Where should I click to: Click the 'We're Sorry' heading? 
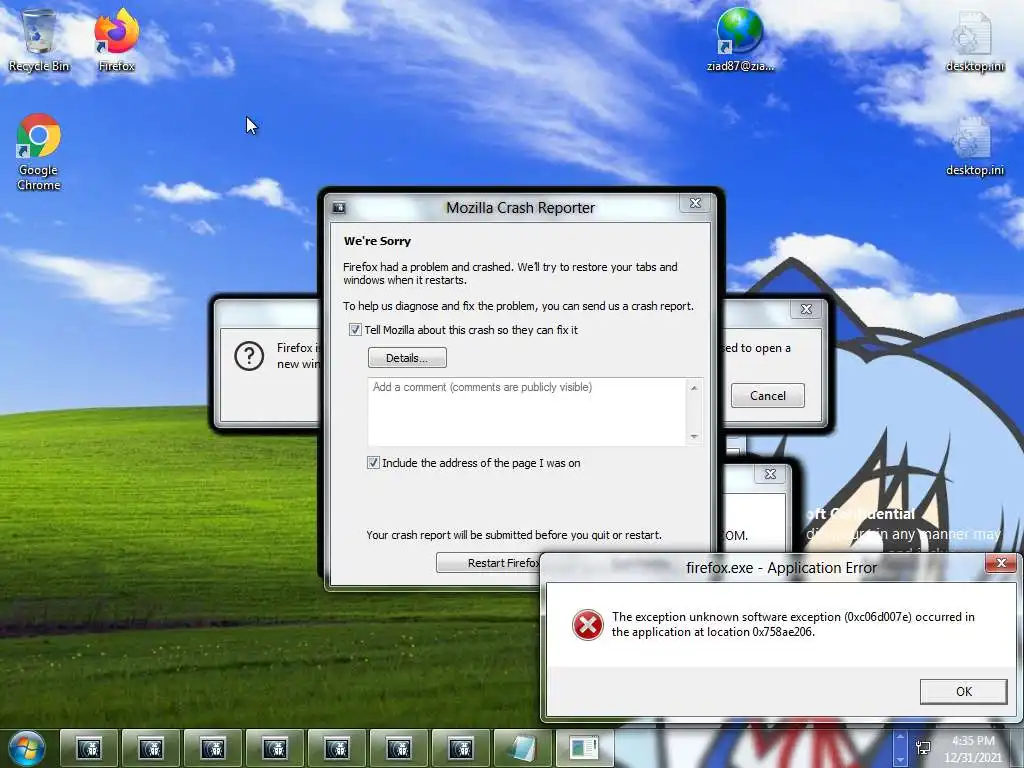tap(377, 241)
